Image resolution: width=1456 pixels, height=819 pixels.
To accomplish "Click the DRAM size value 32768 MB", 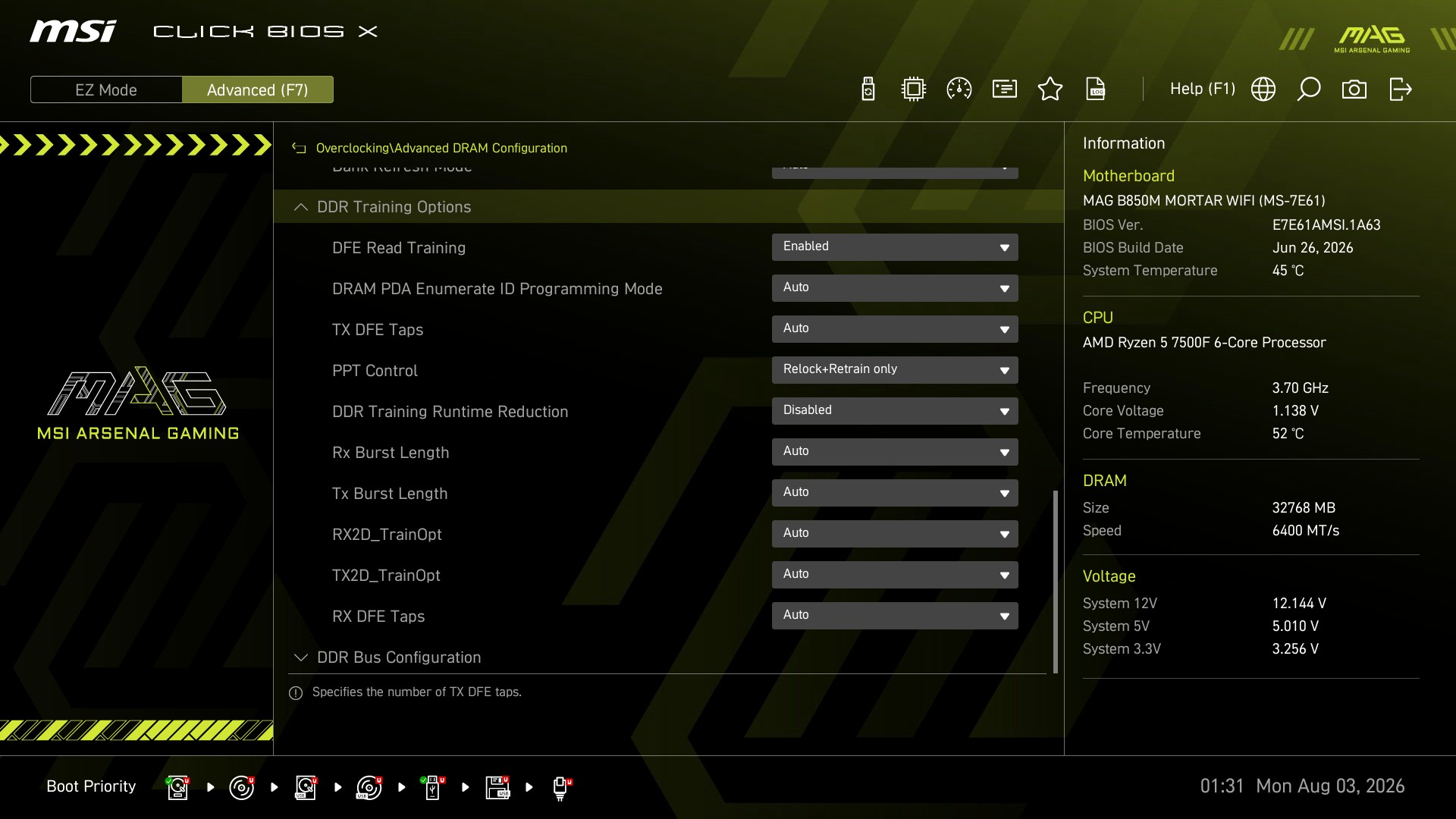I will (1304, 508).
